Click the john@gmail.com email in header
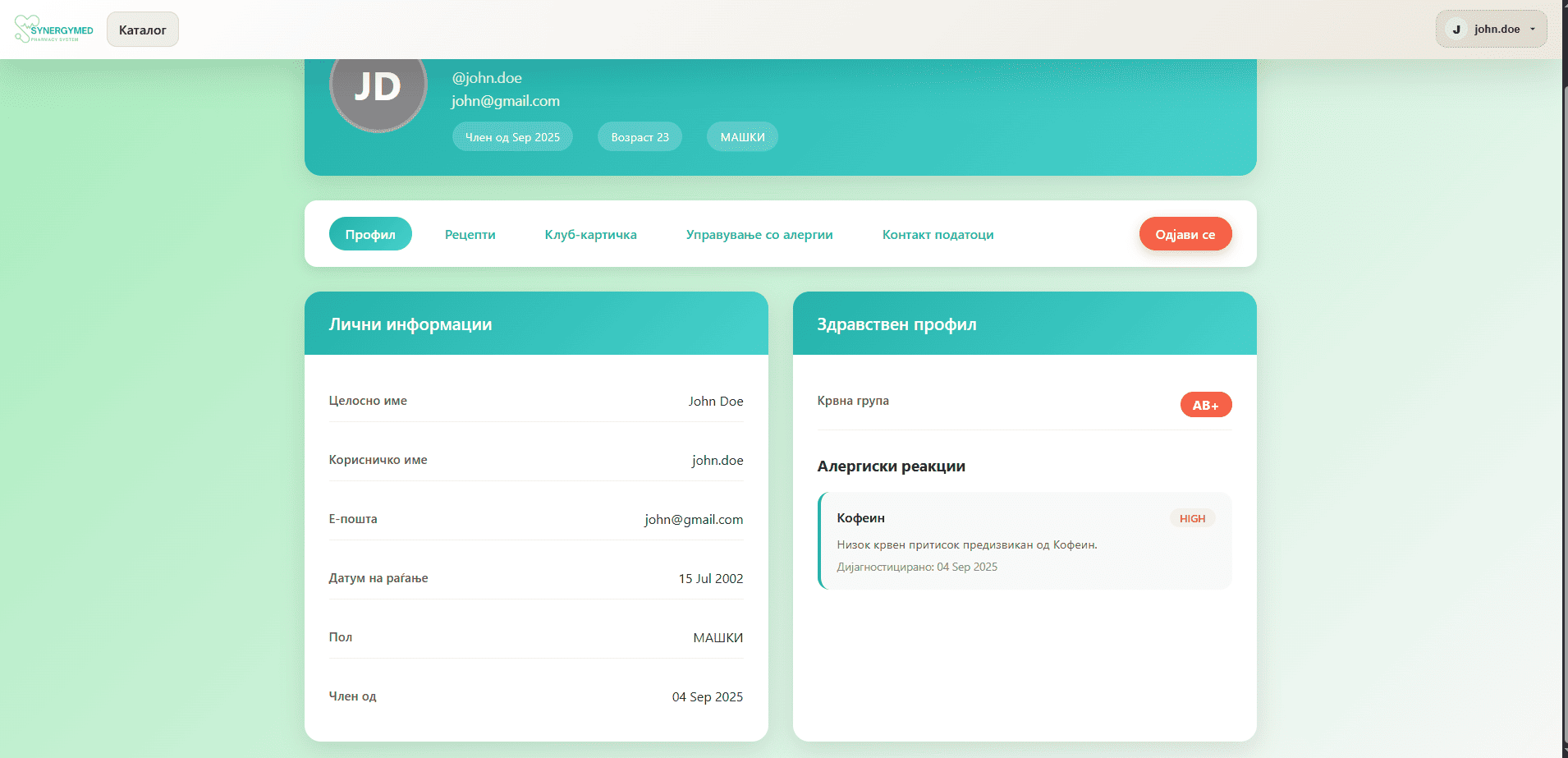Viewport: 1568px width, 758px height. pos(505,101)
